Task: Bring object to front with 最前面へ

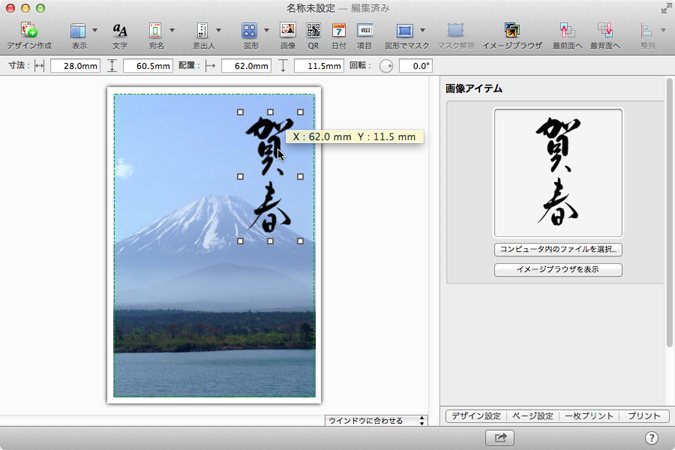Action: point(567,31)
